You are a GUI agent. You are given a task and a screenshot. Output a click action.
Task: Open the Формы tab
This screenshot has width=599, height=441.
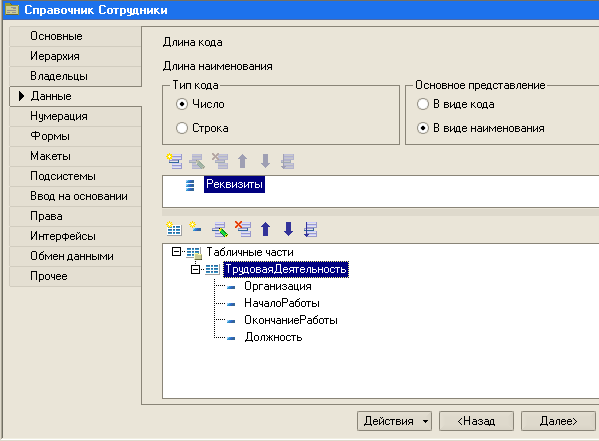tap(75, 136)
